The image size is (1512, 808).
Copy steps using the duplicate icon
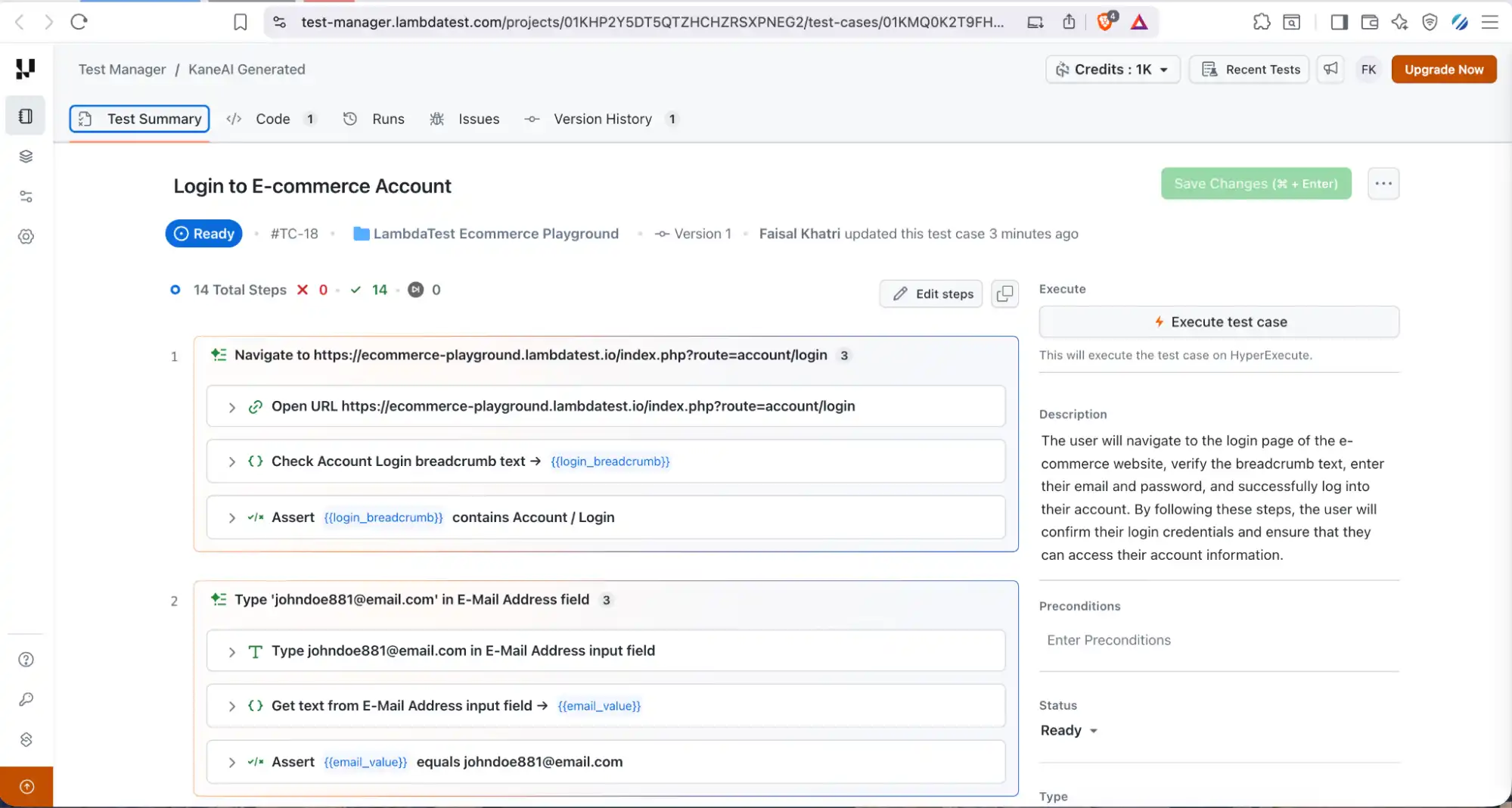point(1004,294)
